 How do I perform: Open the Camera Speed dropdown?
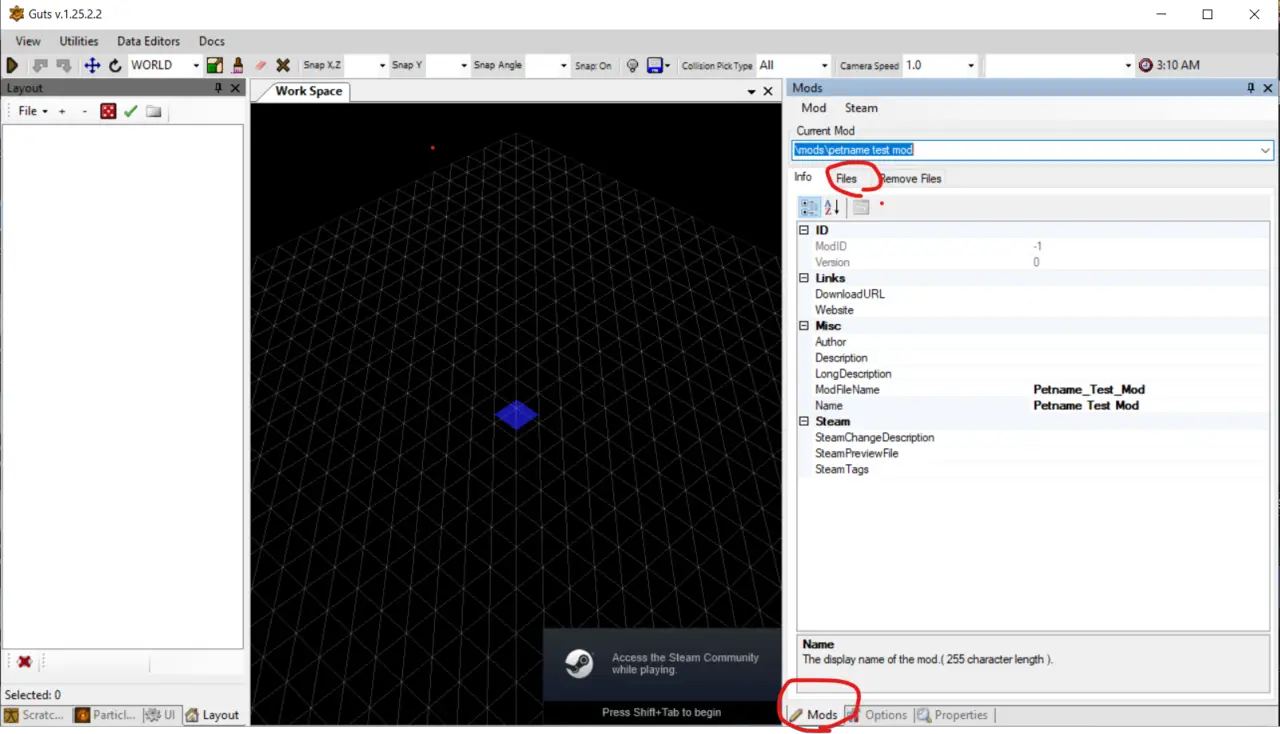point(970,65)
